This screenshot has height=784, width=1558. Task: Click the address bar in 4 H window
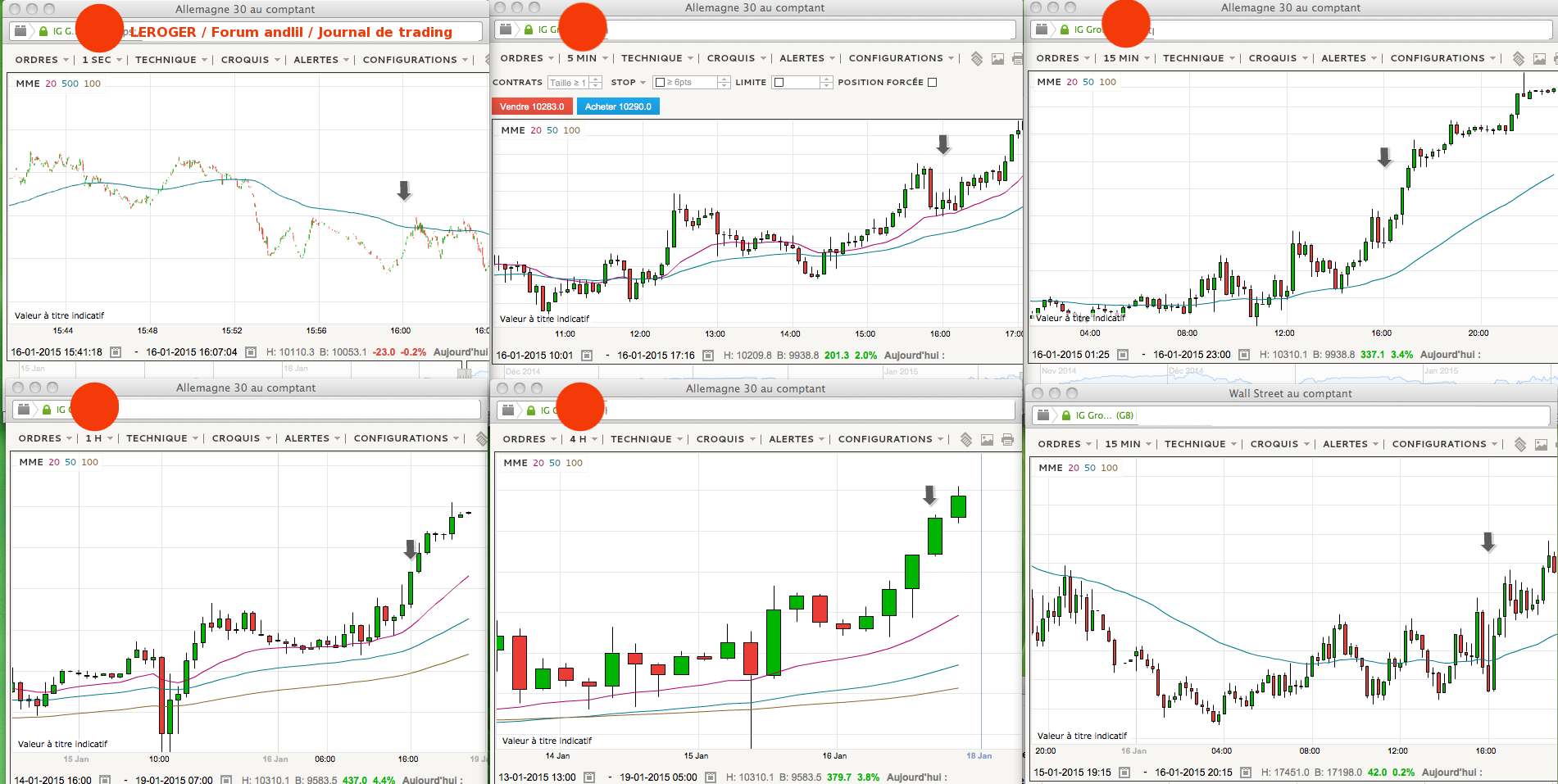(x=755, y=410)
